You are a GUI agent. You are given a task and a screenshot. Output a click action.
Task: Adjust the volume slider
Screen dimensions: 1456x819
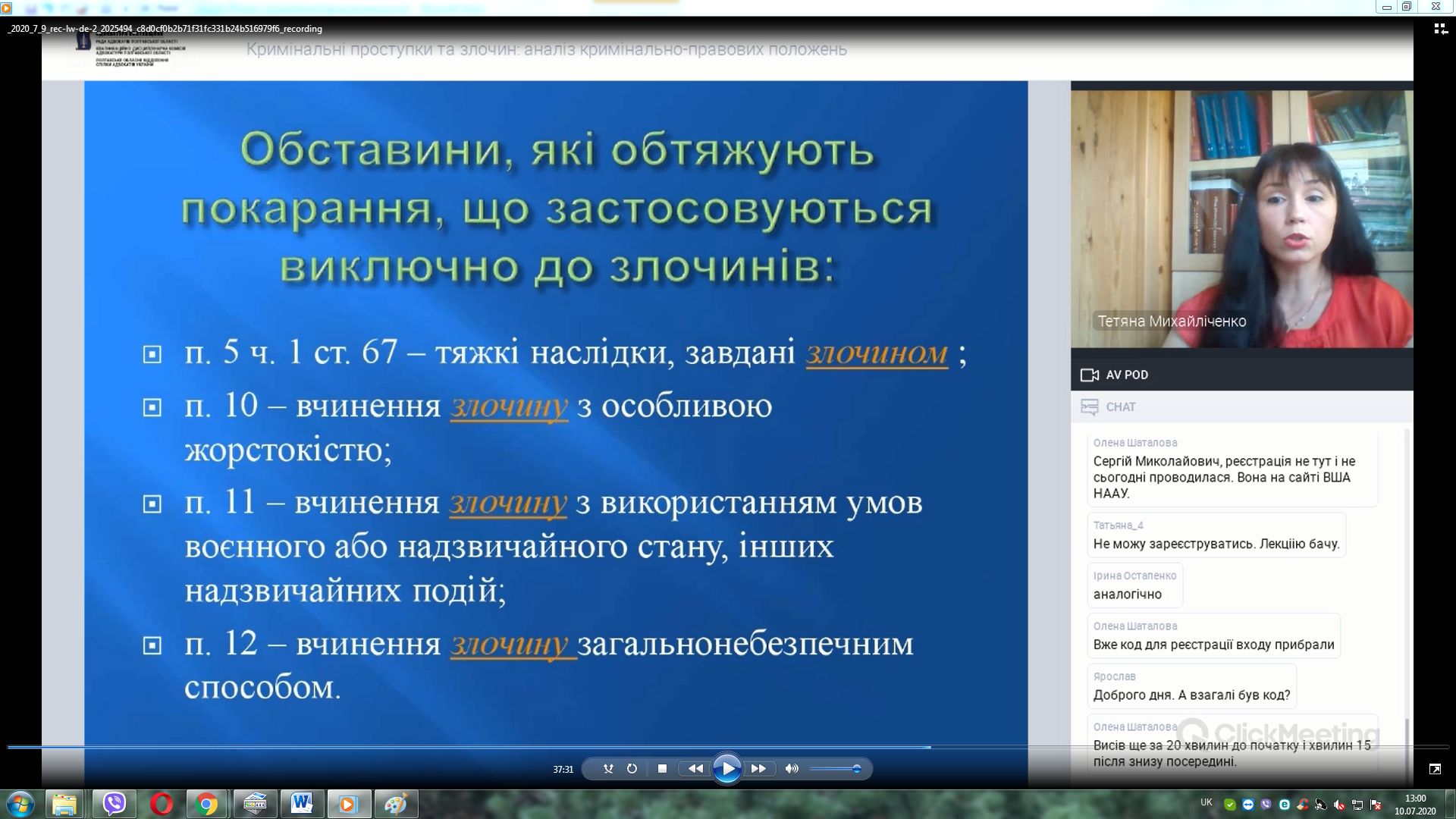click(x=835, y=769)
